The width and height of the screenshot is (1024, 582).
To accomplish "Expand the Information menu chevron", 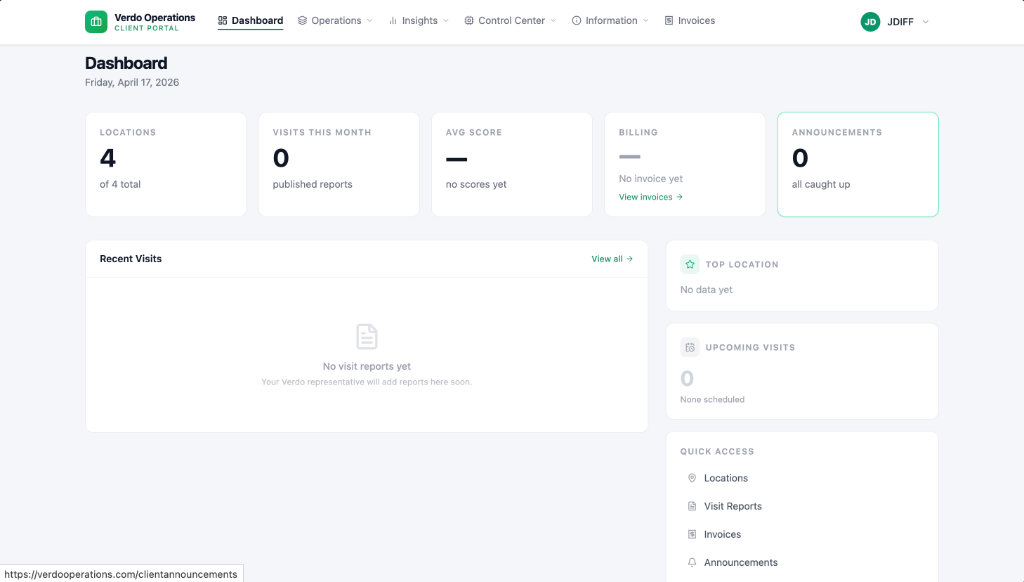I will click(x=646, y=21).
